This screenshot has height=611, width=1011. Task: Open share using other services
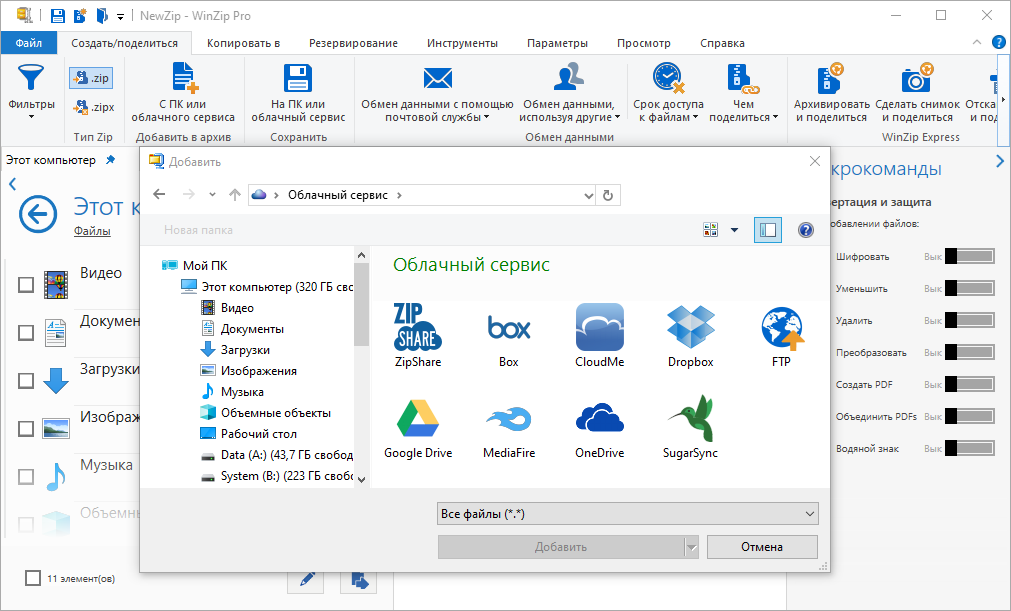(569, 92)
